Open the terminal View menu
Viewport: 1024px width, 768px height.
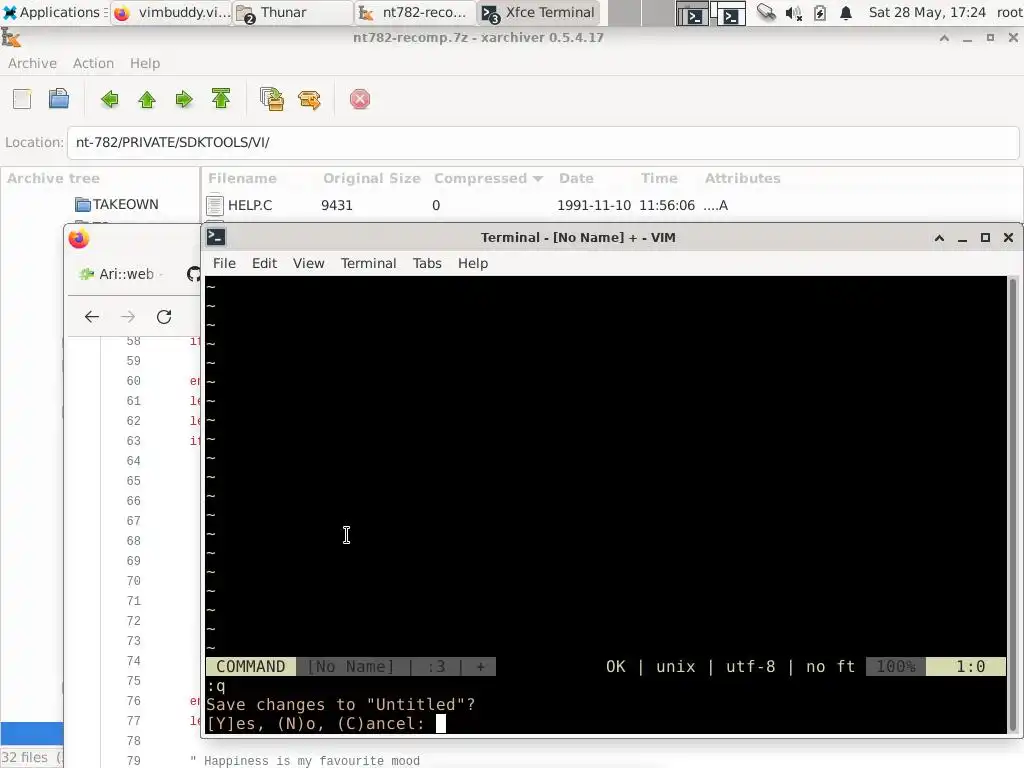308,263
